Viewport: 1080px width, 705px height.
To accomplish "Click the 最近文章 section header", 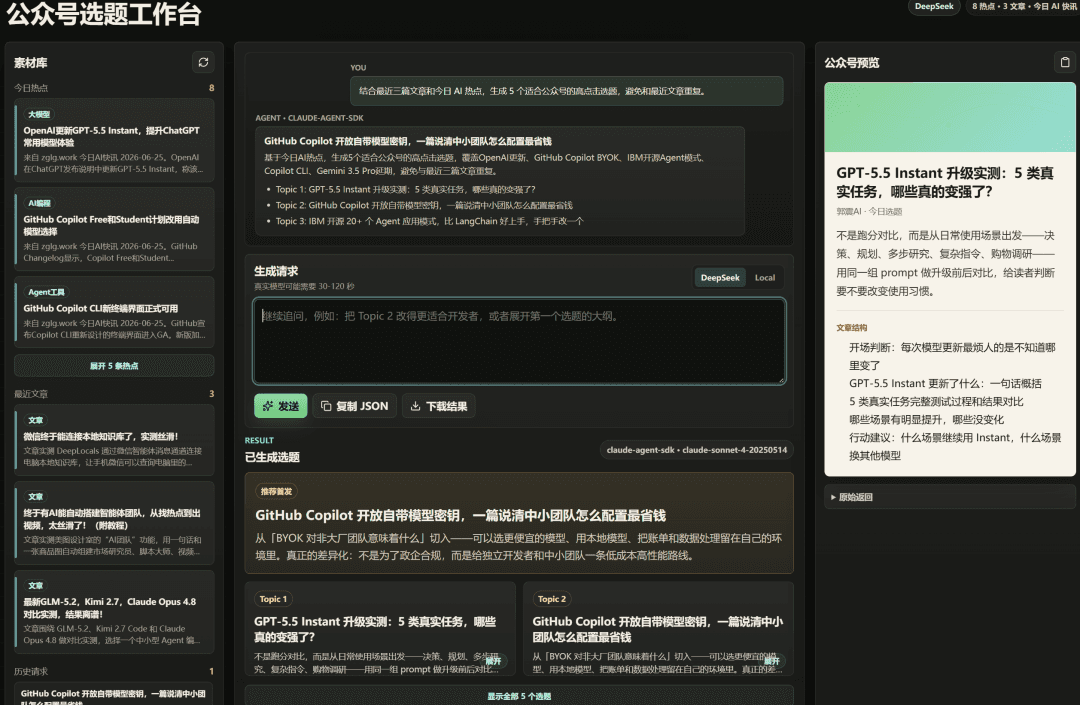I will 31,394.
